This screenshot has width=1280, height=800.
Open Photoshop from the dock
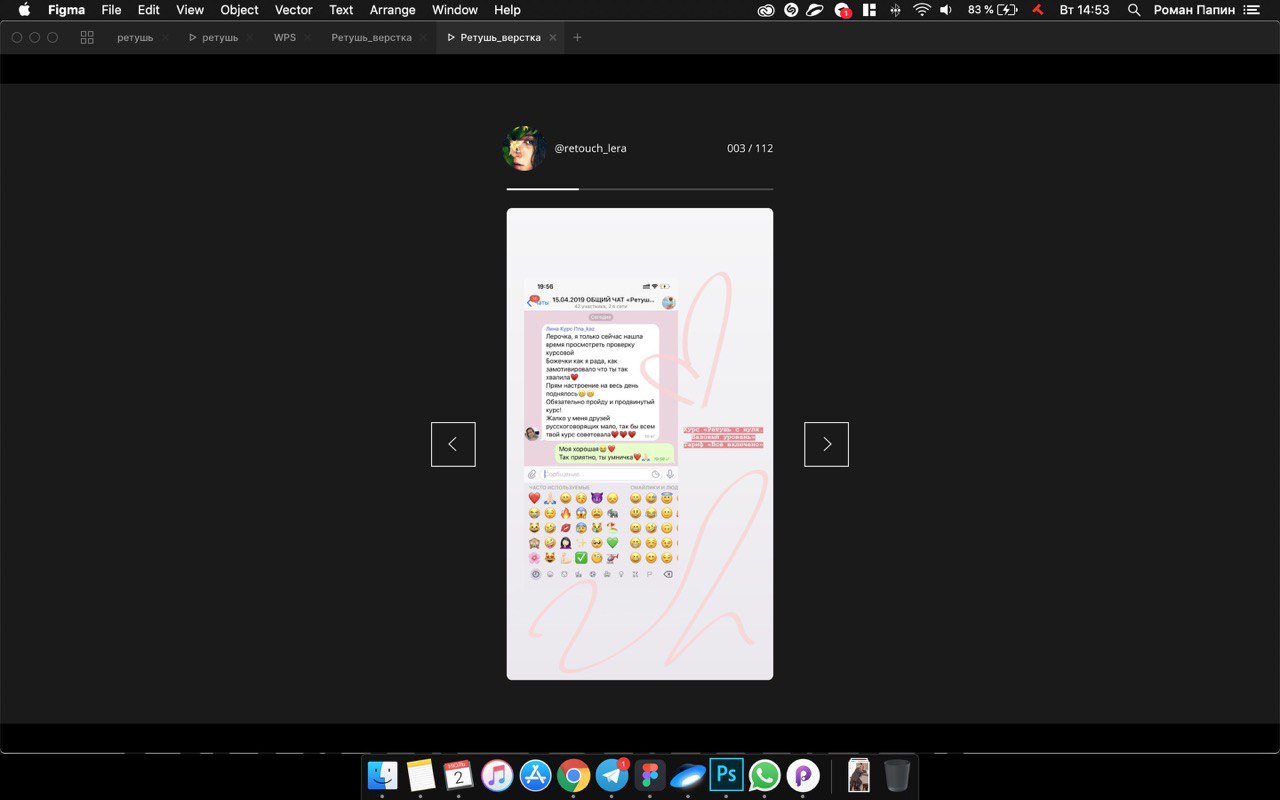click(x=726, y=775)
